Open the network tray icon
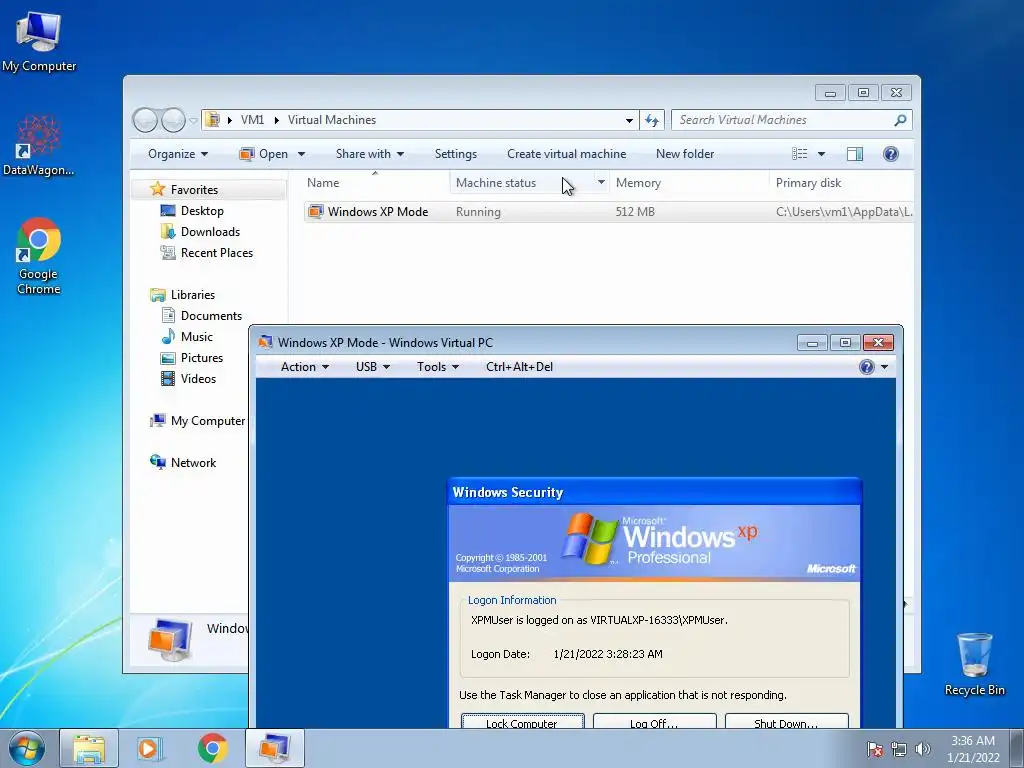 (899, 749)
